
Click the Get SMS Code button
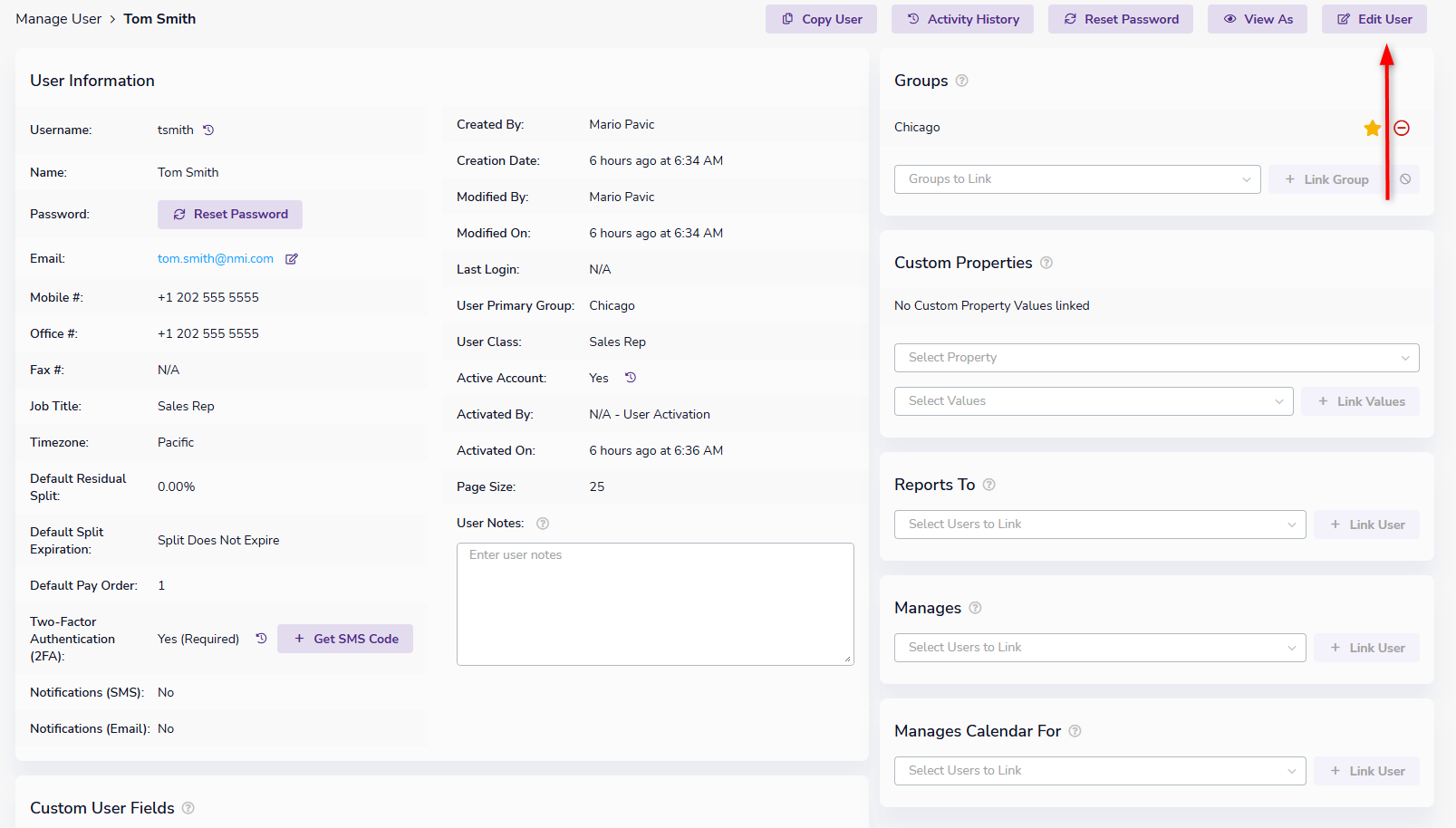(345, 639)
